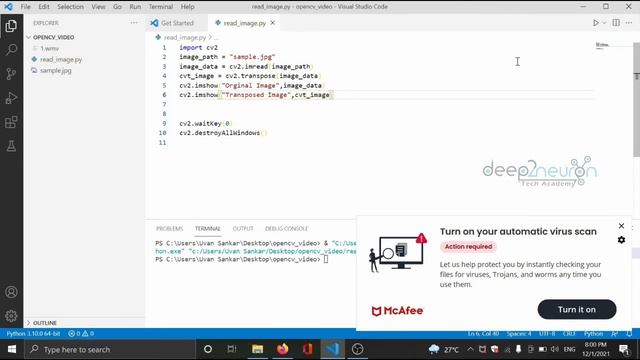Open the Edit menu

pyautogui.click(x=44, y=7)
